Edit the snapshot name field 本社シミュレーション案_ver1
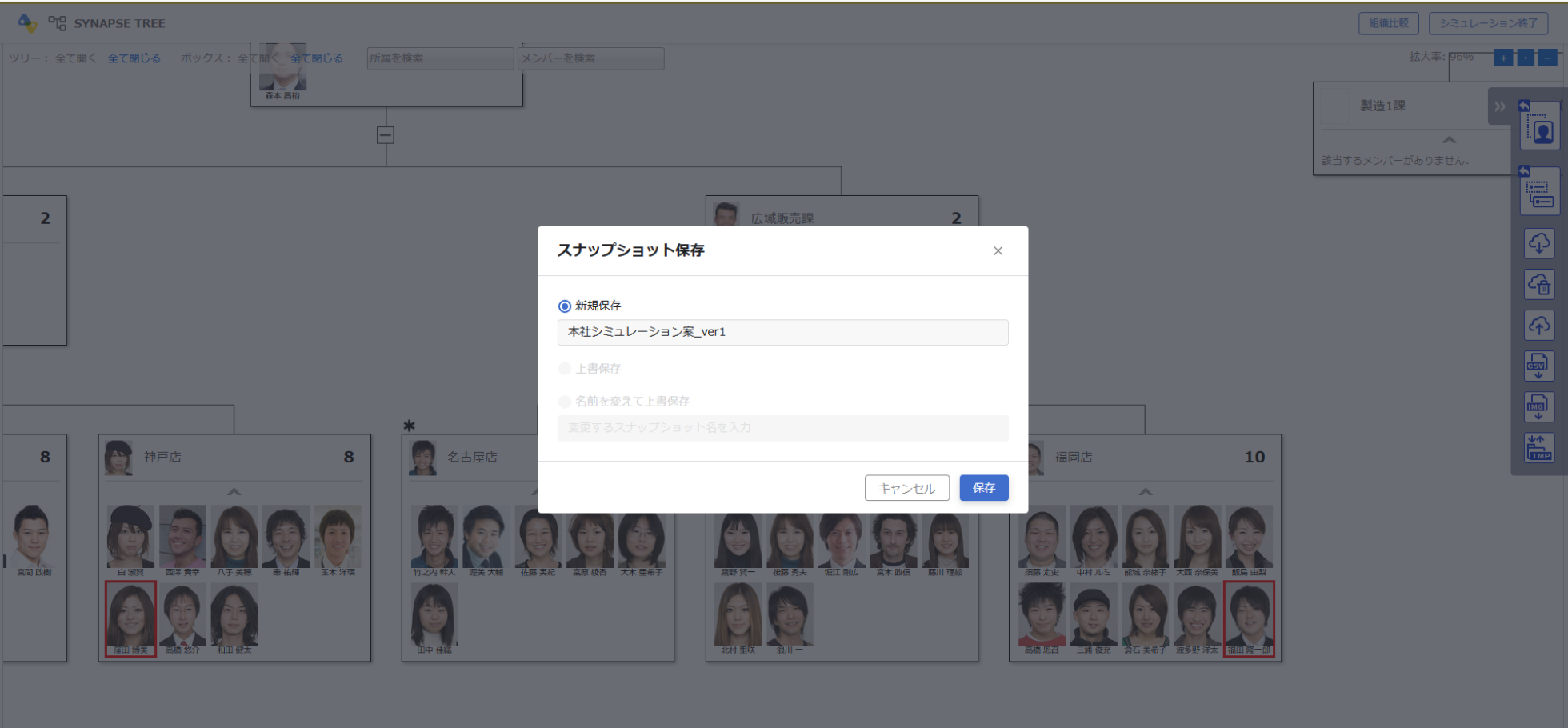Screen dimensions: 1568x728 click(782, 332)
